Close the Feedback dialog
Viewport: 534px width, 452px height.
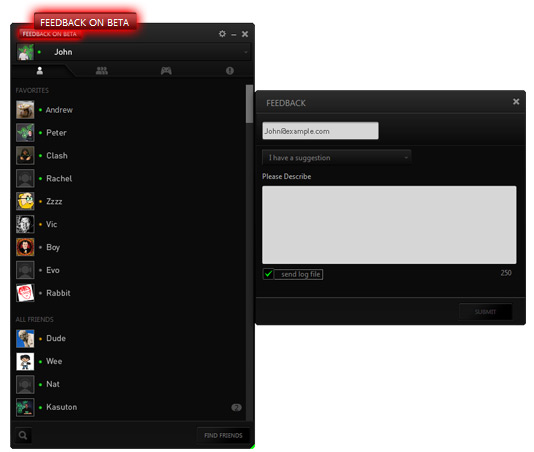[x=516, y=102]
